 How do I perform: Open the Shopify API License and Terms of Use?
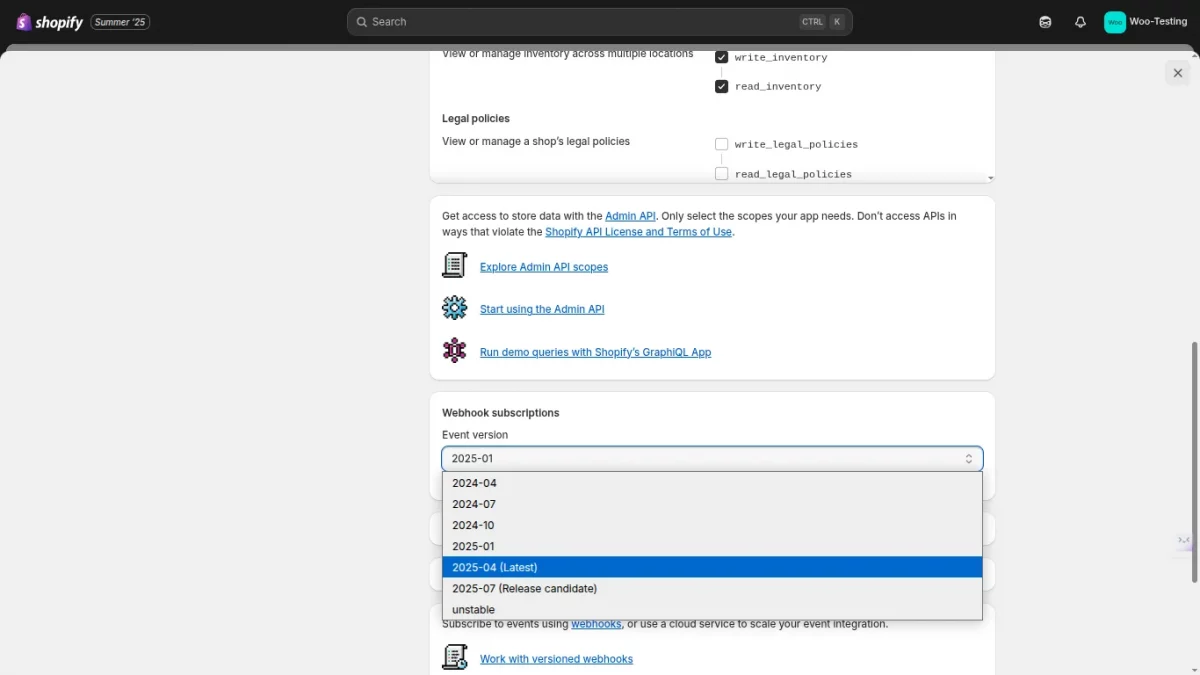click(x=638, y=231)
